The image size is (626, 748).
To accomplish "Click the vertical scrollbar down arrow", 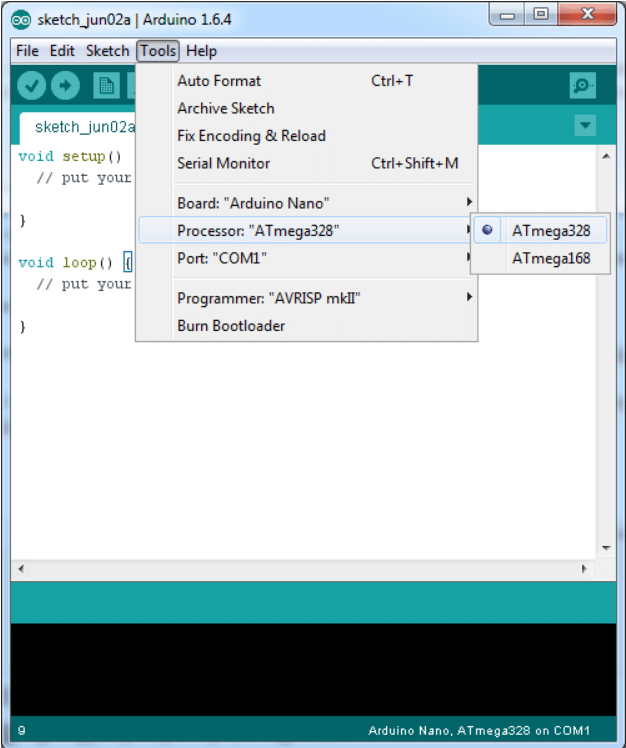I will click(606, 548).
